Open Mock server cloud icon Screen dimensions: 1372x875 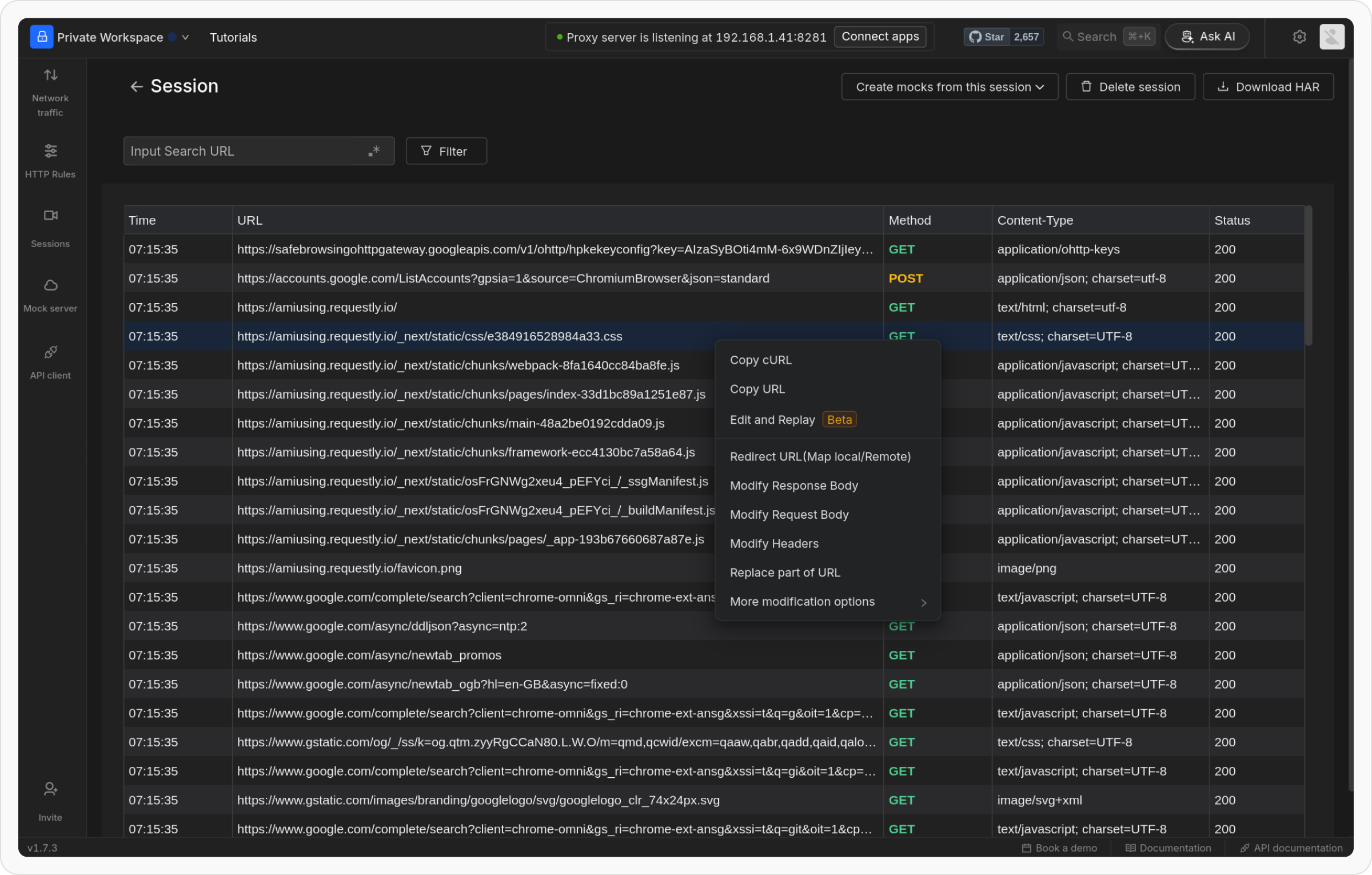(x=50, y=286)
